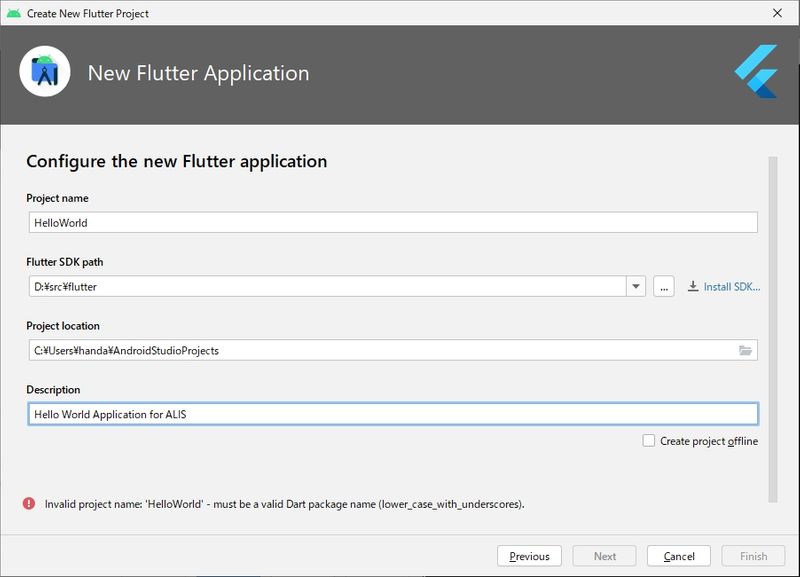Focus the Project name field containing HelloWorld
Viewport: 800px width, 577px height.
point(390,223)
